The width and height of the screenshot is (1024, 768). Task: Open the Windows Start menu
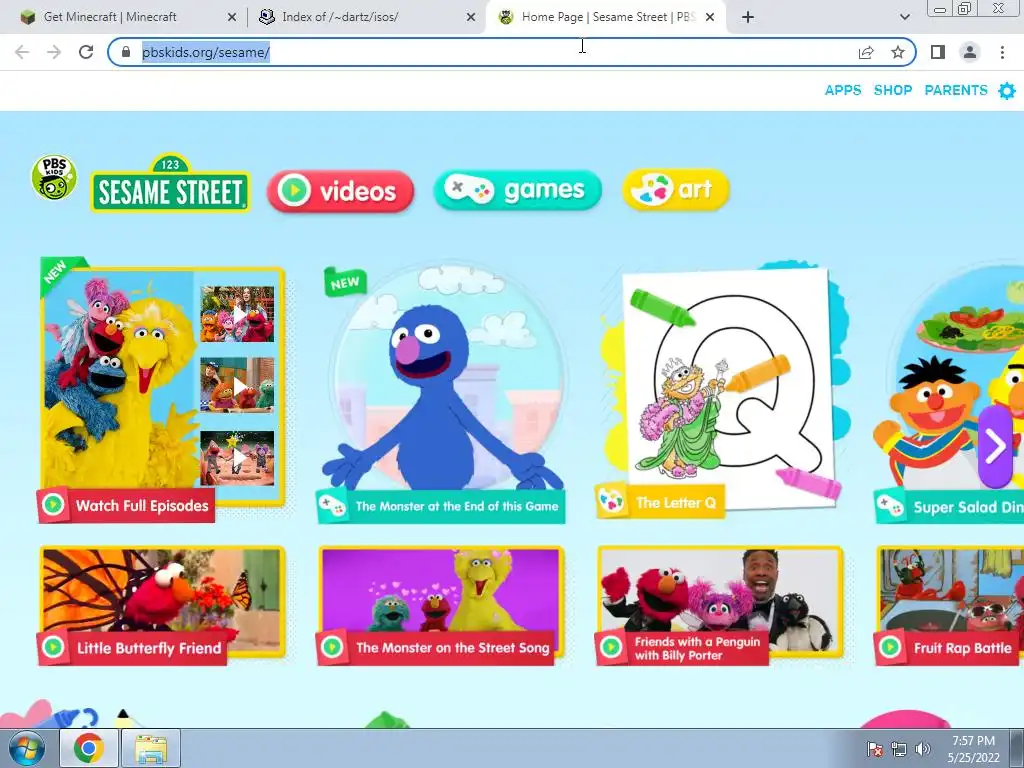pos(27,748)
